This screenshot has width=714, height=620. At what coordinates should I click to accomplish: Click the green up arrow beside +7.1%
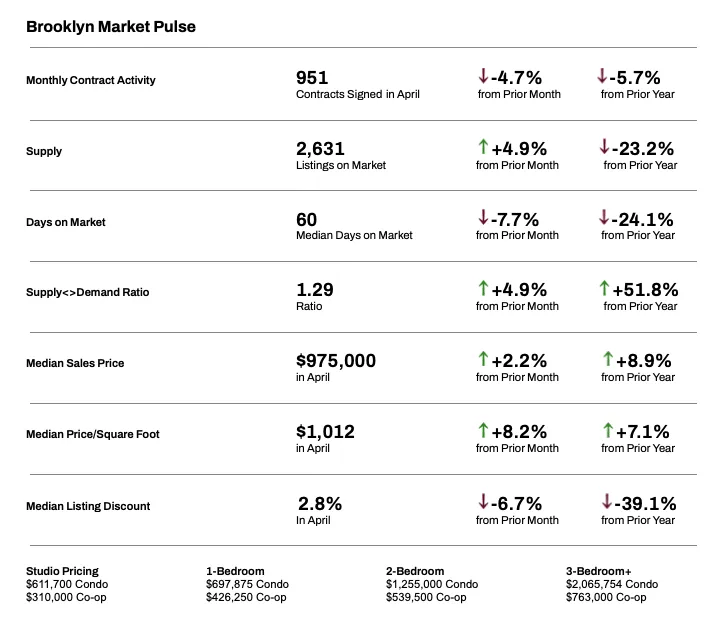(x=604, y=432)
